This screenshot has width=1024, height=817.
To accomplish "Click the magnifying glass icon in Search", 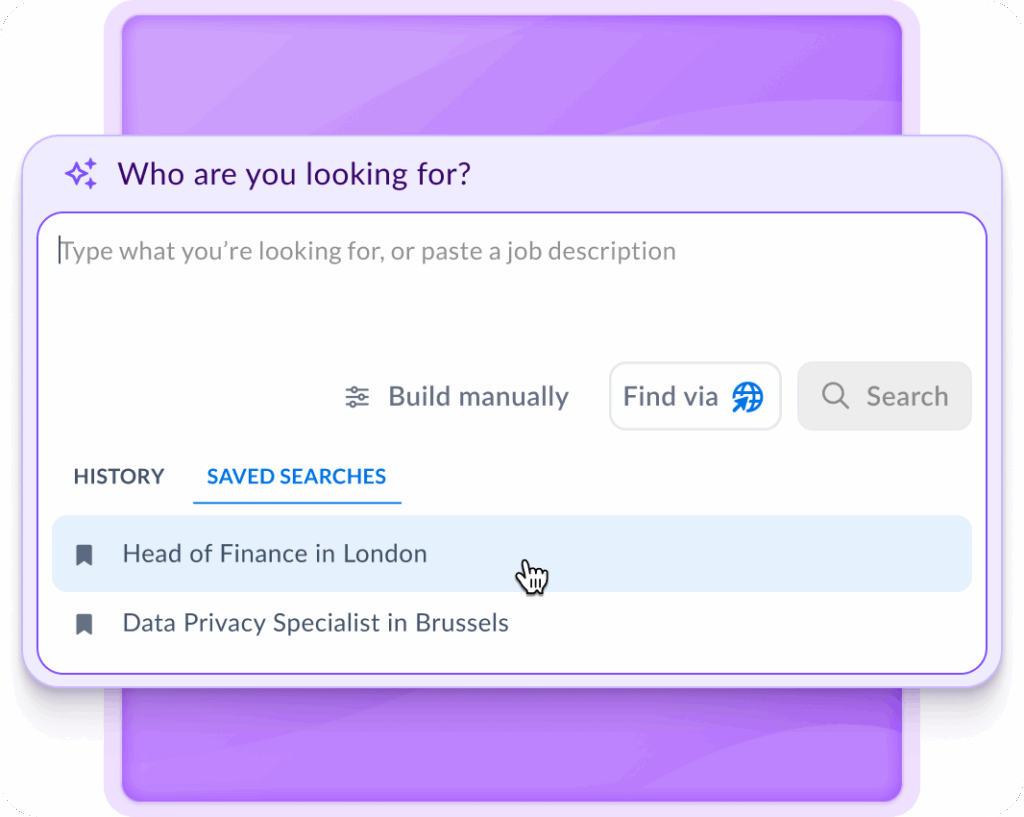I will 835,397.
